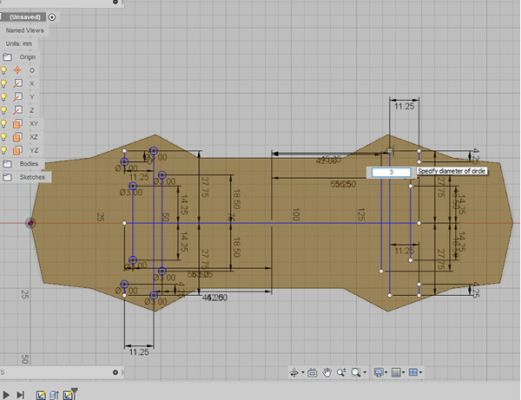Select the Pan hand tool
The width and height of the screenshot is (521, 400).
(x=327, y=372)
